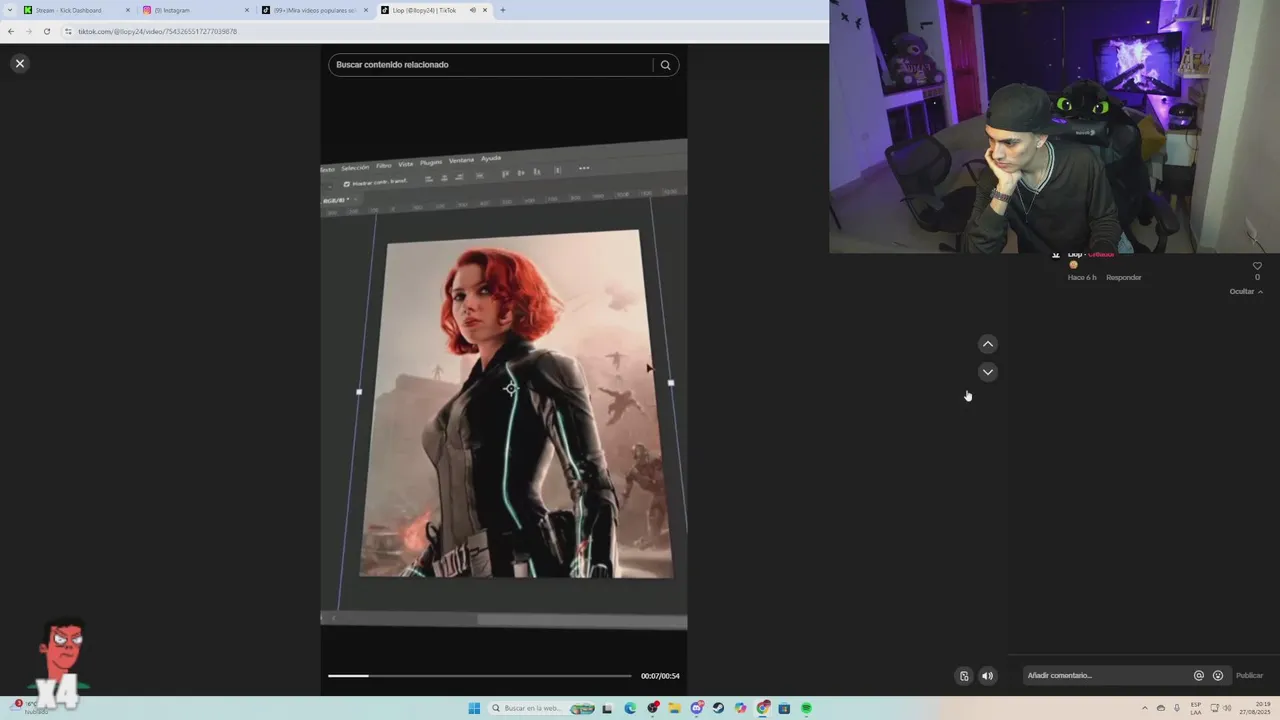Open the emoji picker in comment box

[1218, 676]
